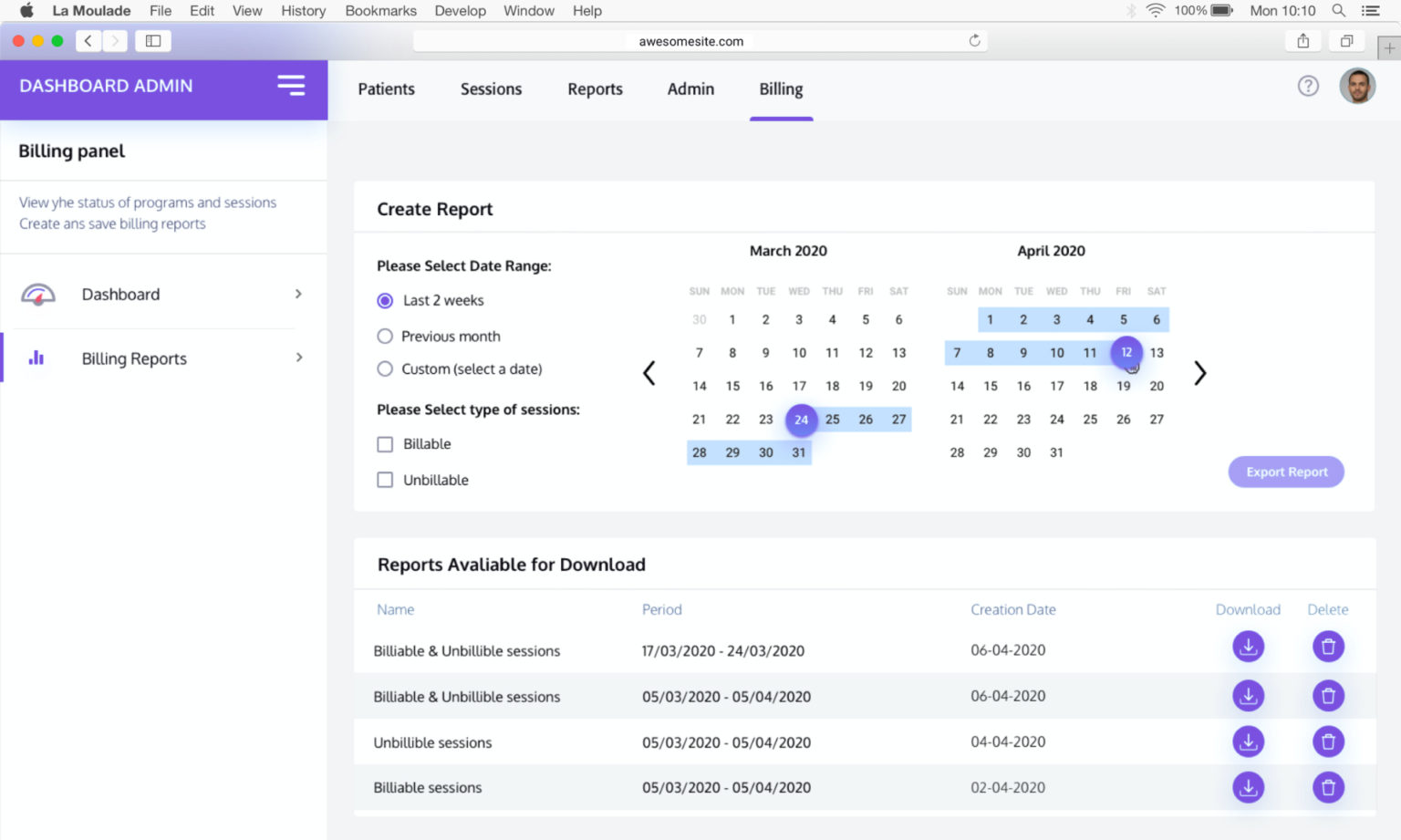
Task: Enable the Billable sessions checkbox
Action: tap(385, 444)
